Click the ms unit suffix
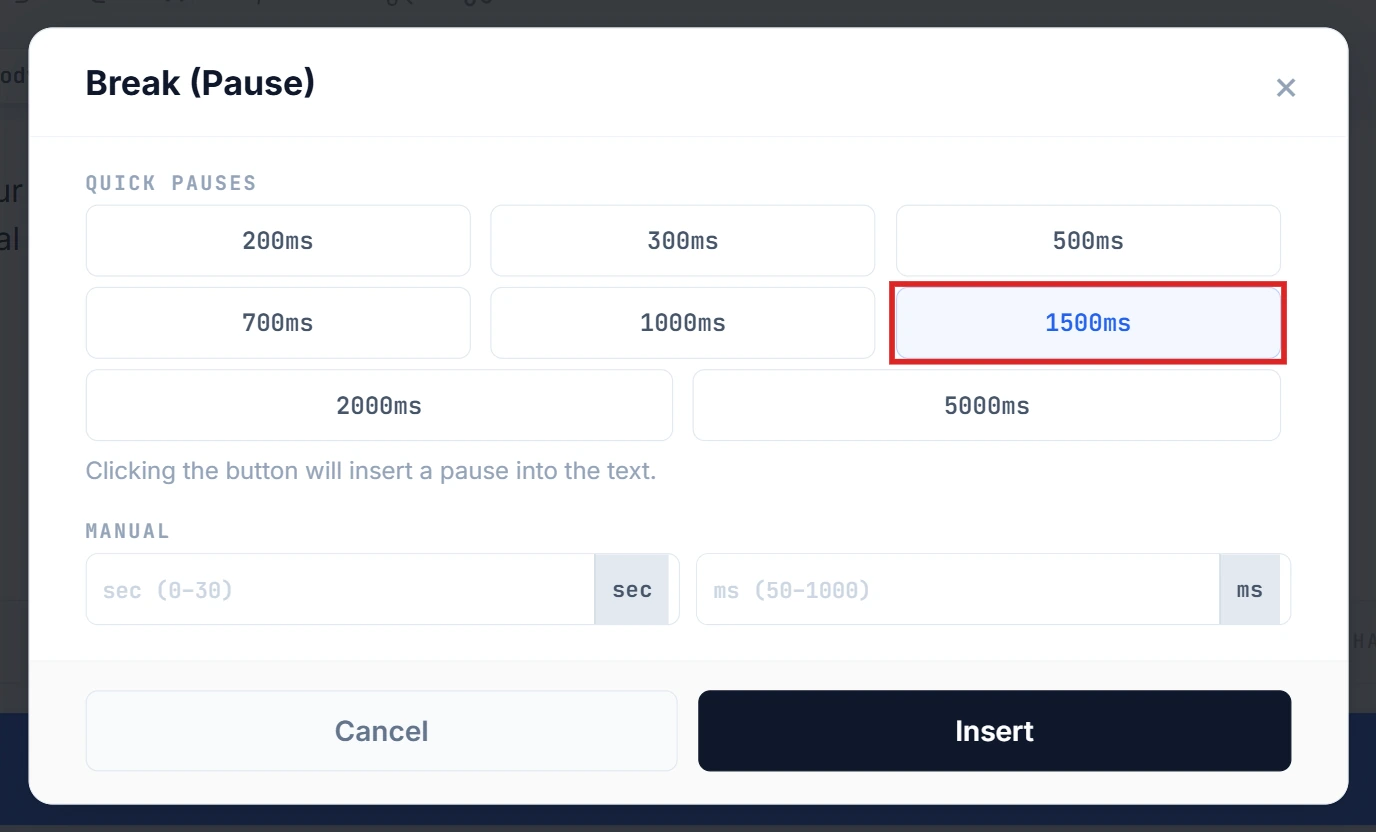This screenshot has width=1376, height=832. point(1249,589)
